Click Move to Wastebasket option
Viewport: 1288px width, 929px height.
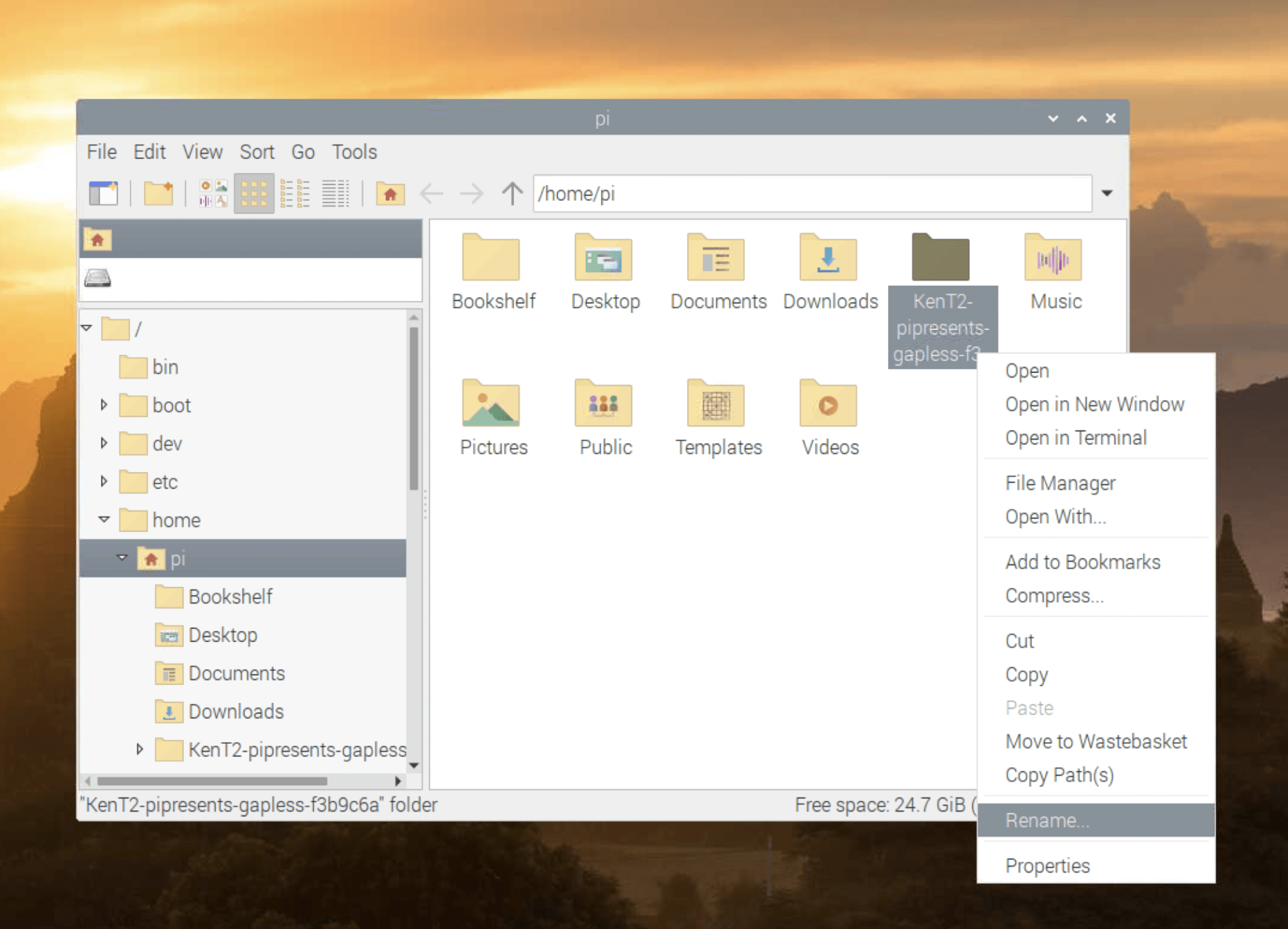1095,741
